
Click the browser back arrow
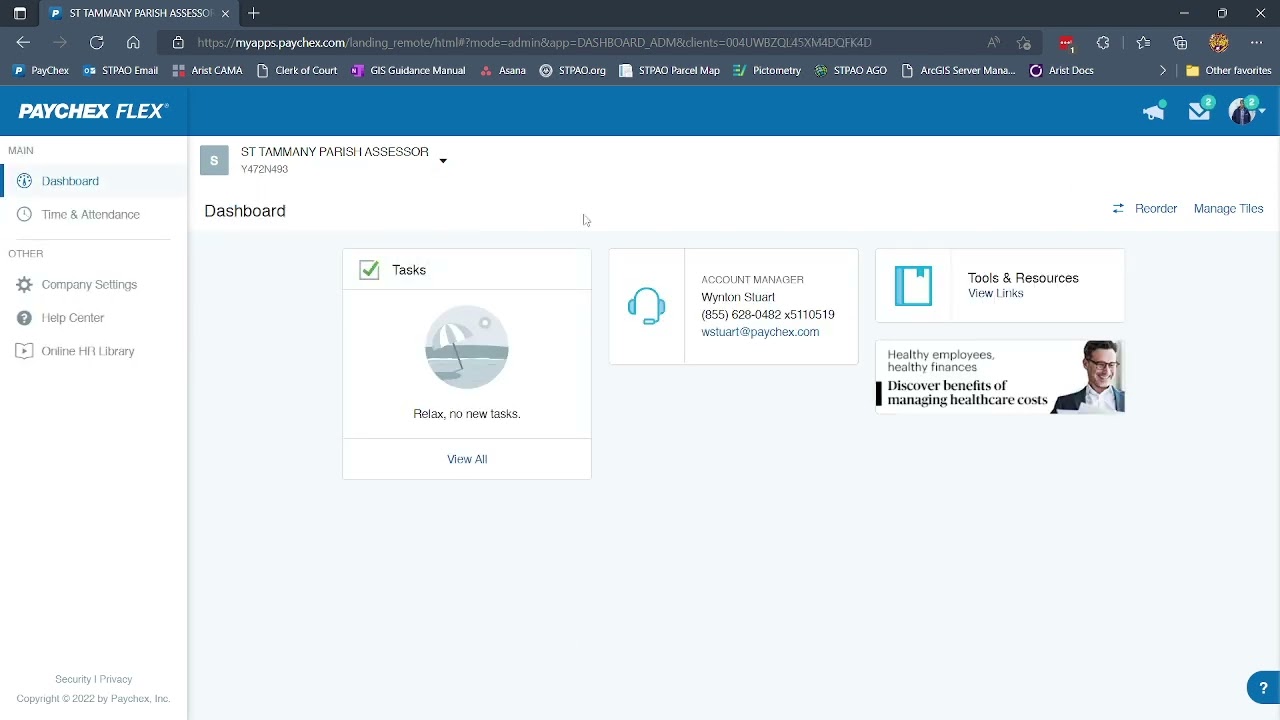tap(23, 42)
